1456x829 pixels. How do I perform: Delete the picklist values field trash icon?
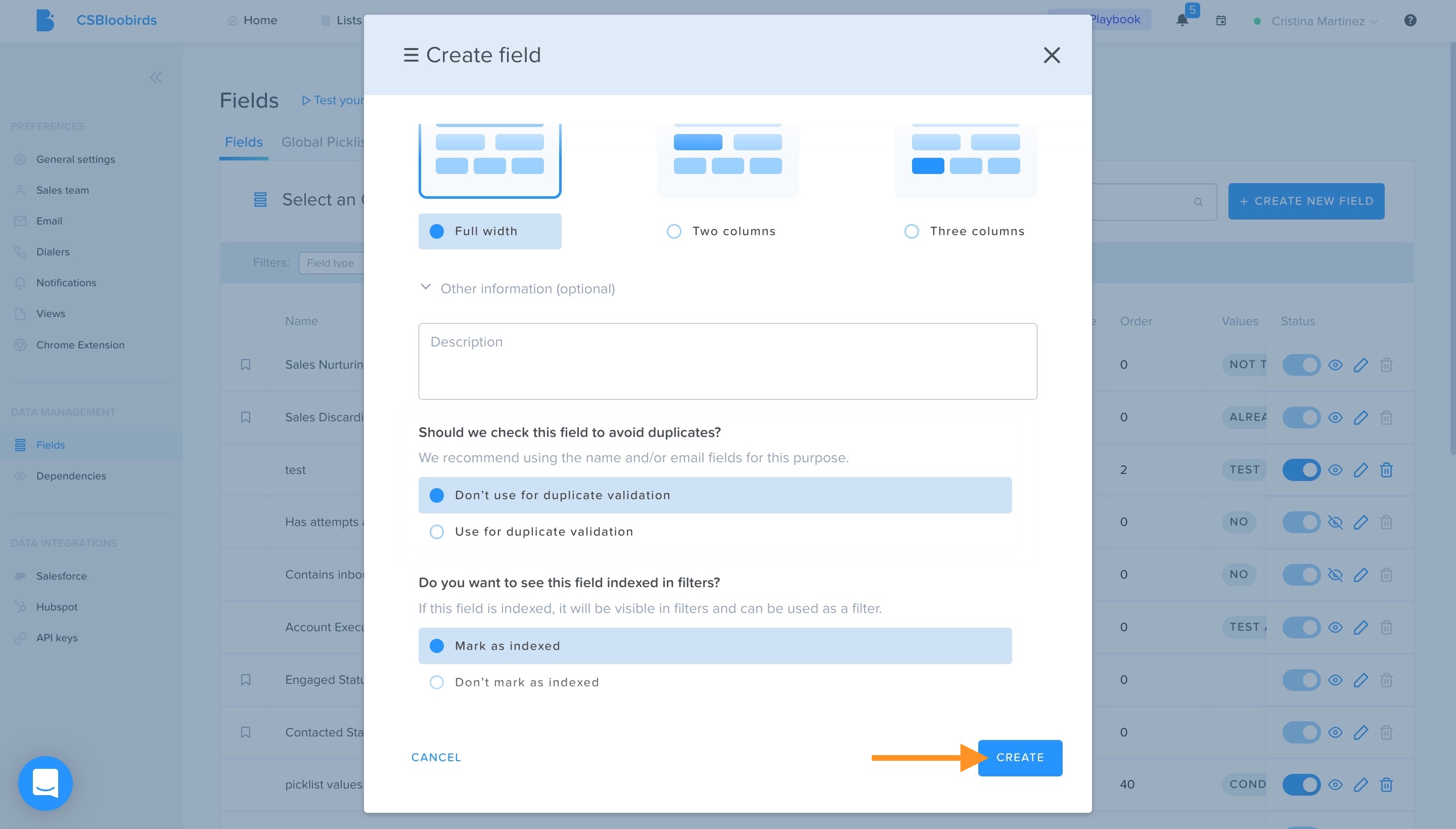click(1386, 784)
